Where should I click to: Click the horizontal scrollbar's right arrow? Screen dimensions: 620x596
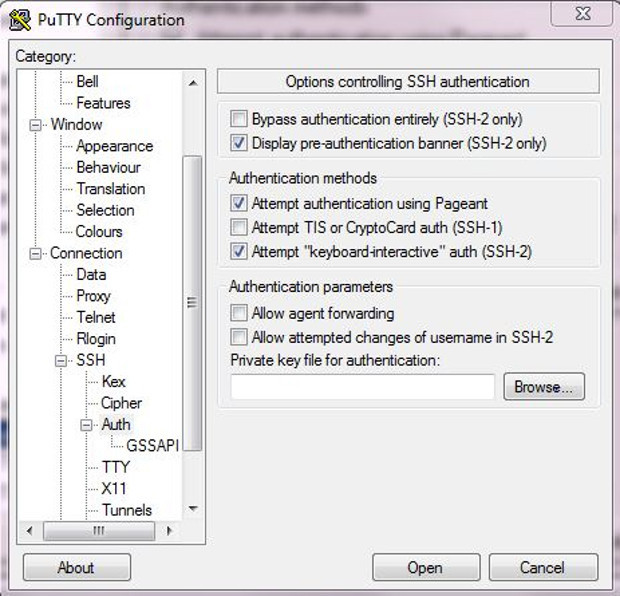169,531
